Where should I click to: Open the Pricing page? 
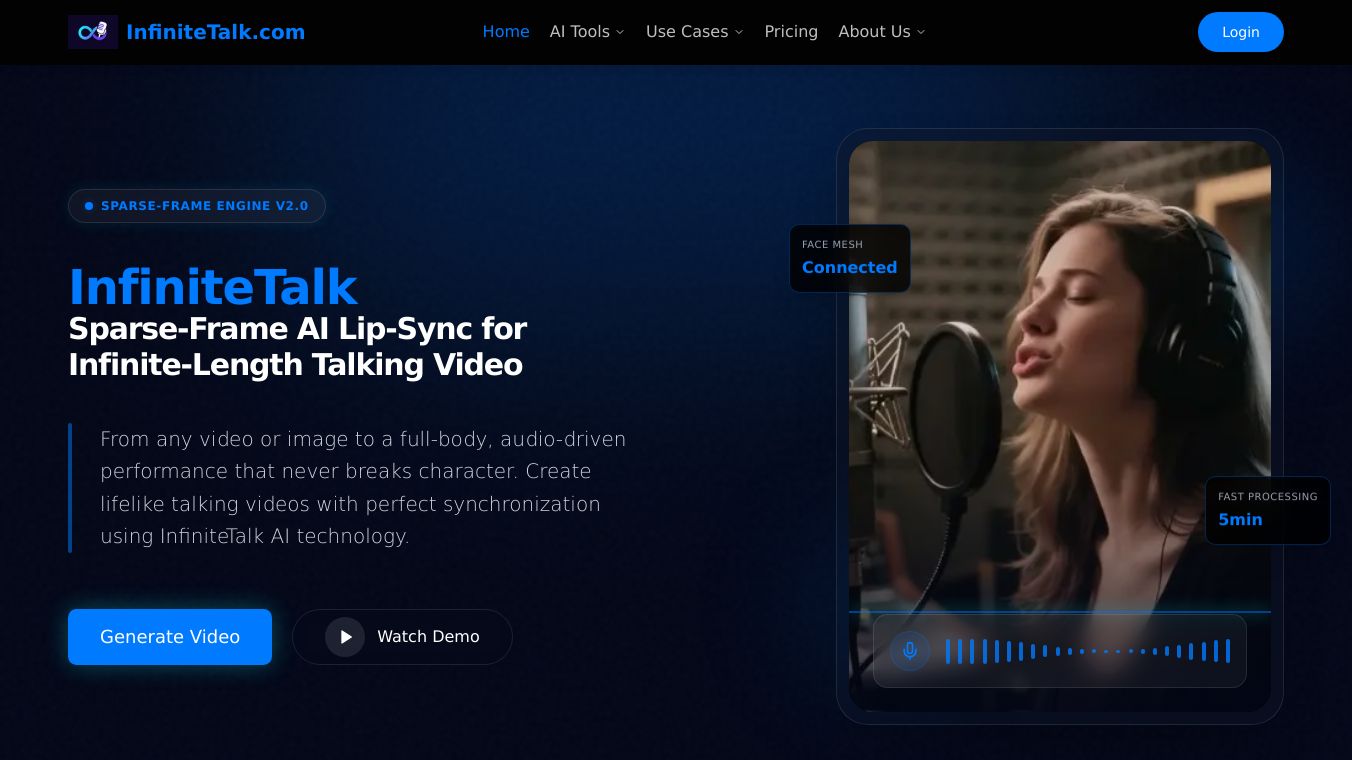pos(791,32)
